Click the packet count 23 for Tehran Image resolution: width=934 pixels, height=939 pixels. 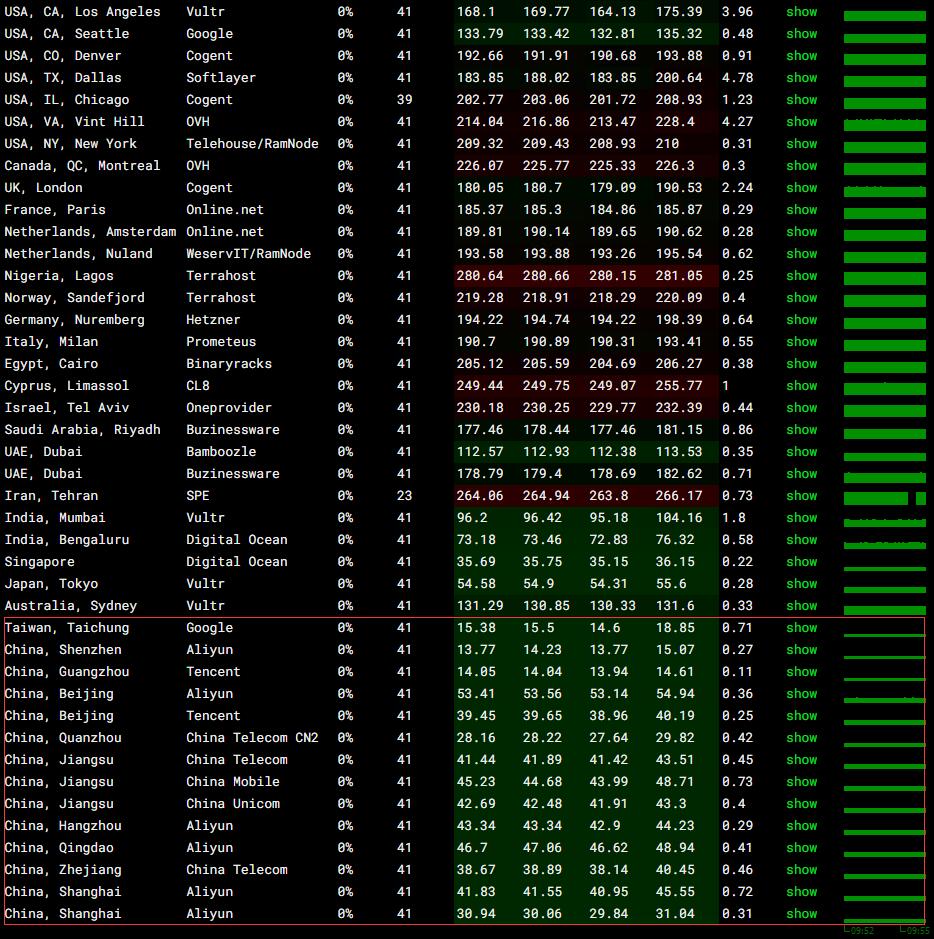click(x=404, y=496)
